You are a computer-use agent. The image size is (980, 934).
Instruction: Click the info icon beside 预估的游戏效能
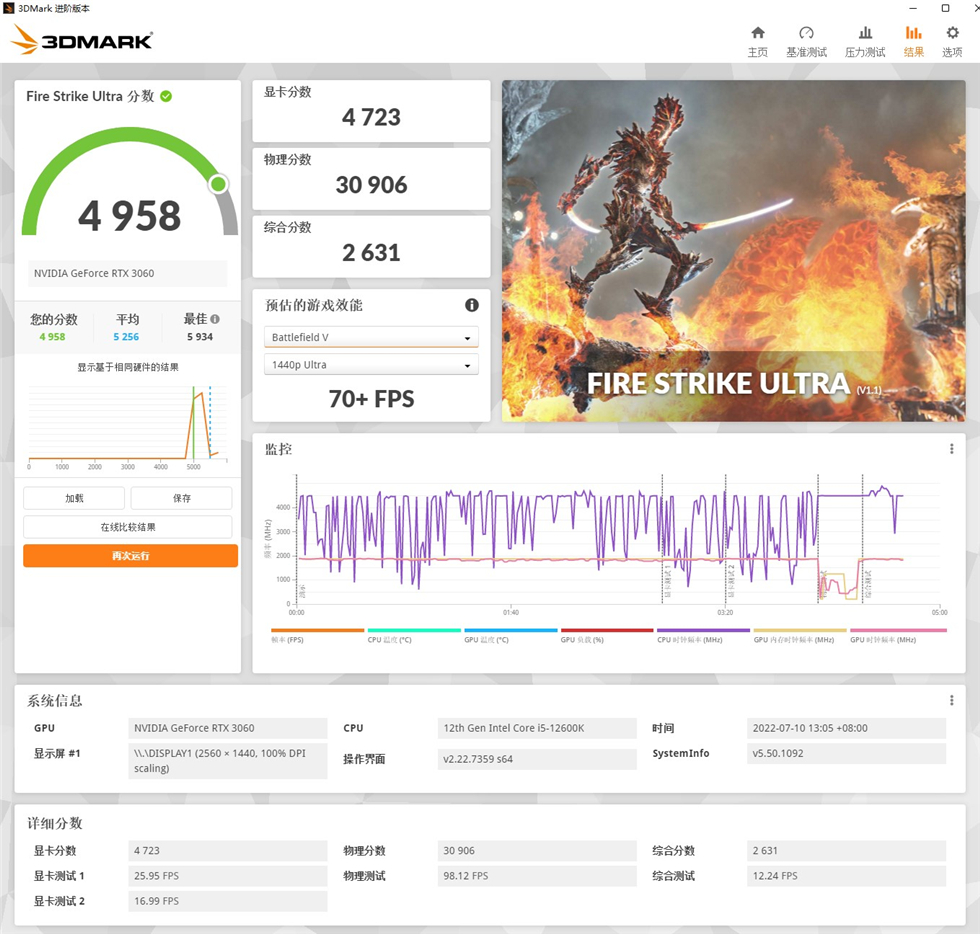tap(471, 305)
